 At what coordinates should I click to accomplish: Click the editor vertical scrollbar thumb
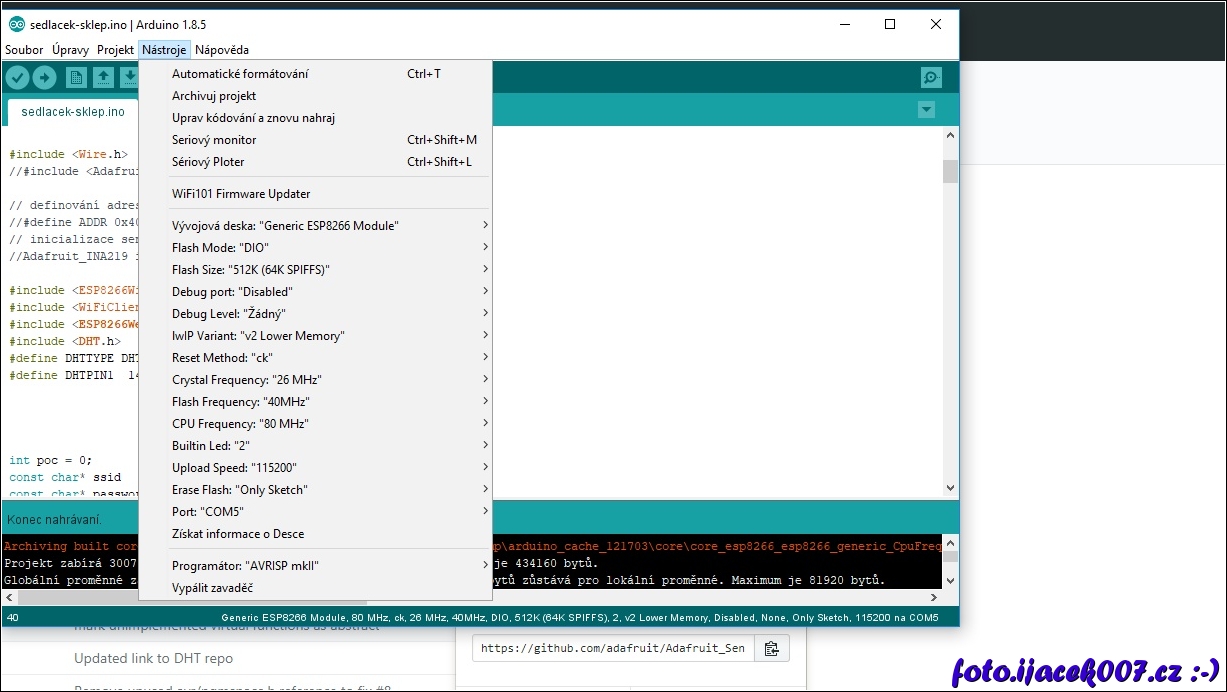[x=950, y=172]
